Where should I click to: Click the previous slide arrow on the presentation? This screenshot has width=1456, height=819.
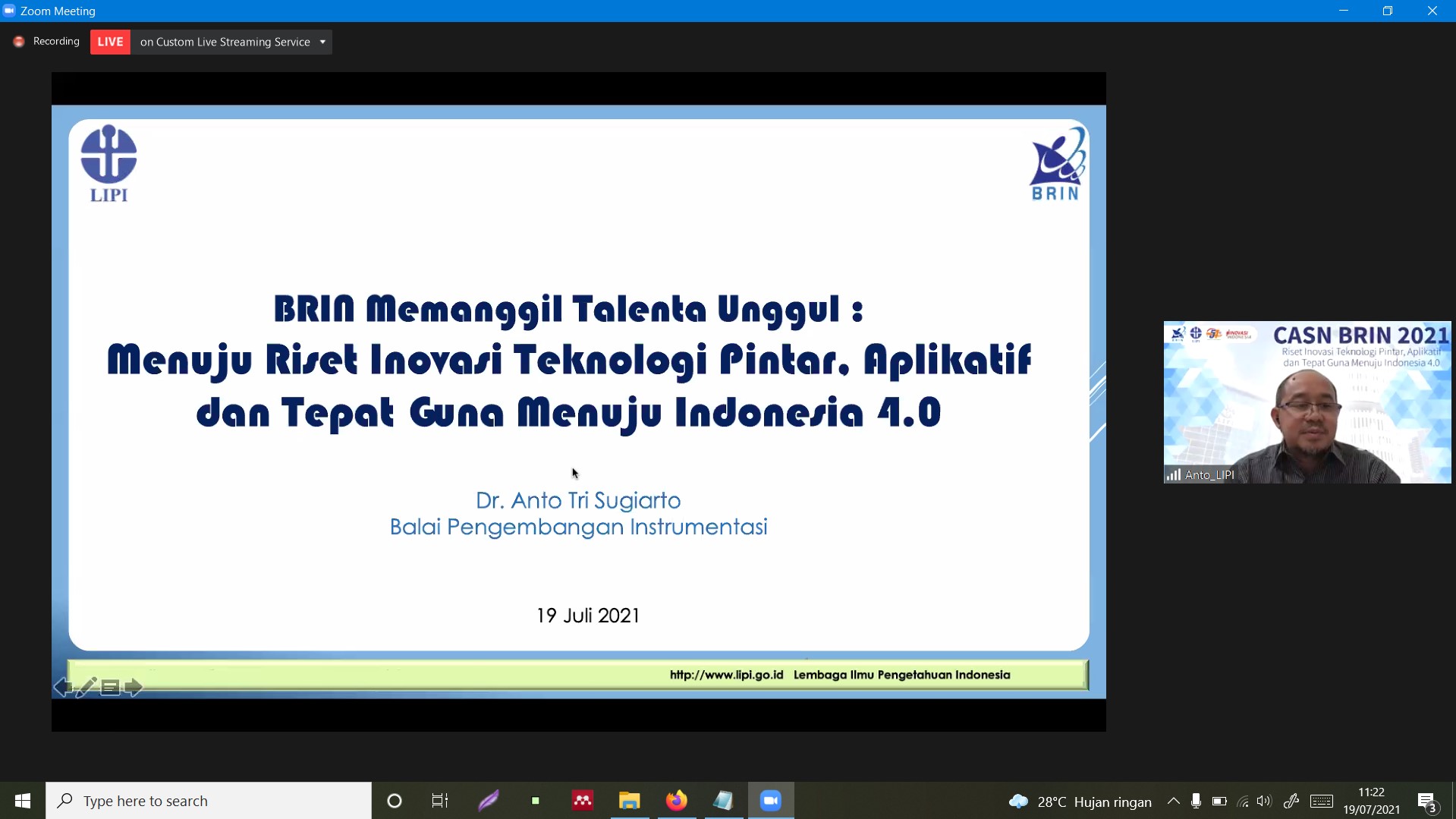click(62, 688)
